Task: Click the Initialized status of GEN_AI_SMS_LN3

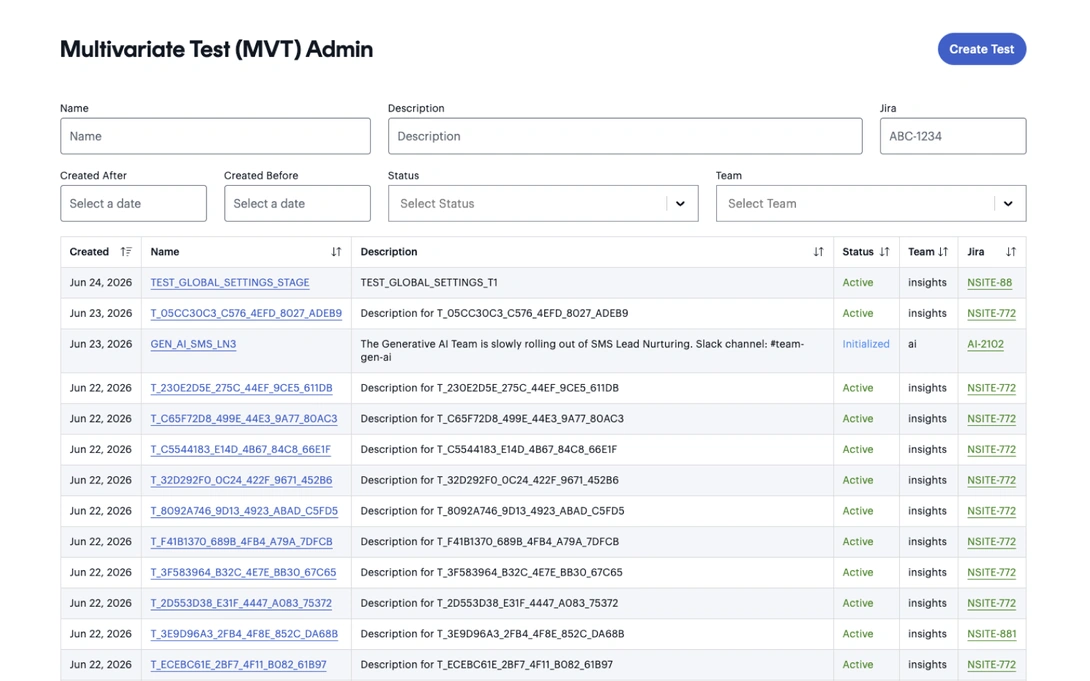Action: [865, 344]
